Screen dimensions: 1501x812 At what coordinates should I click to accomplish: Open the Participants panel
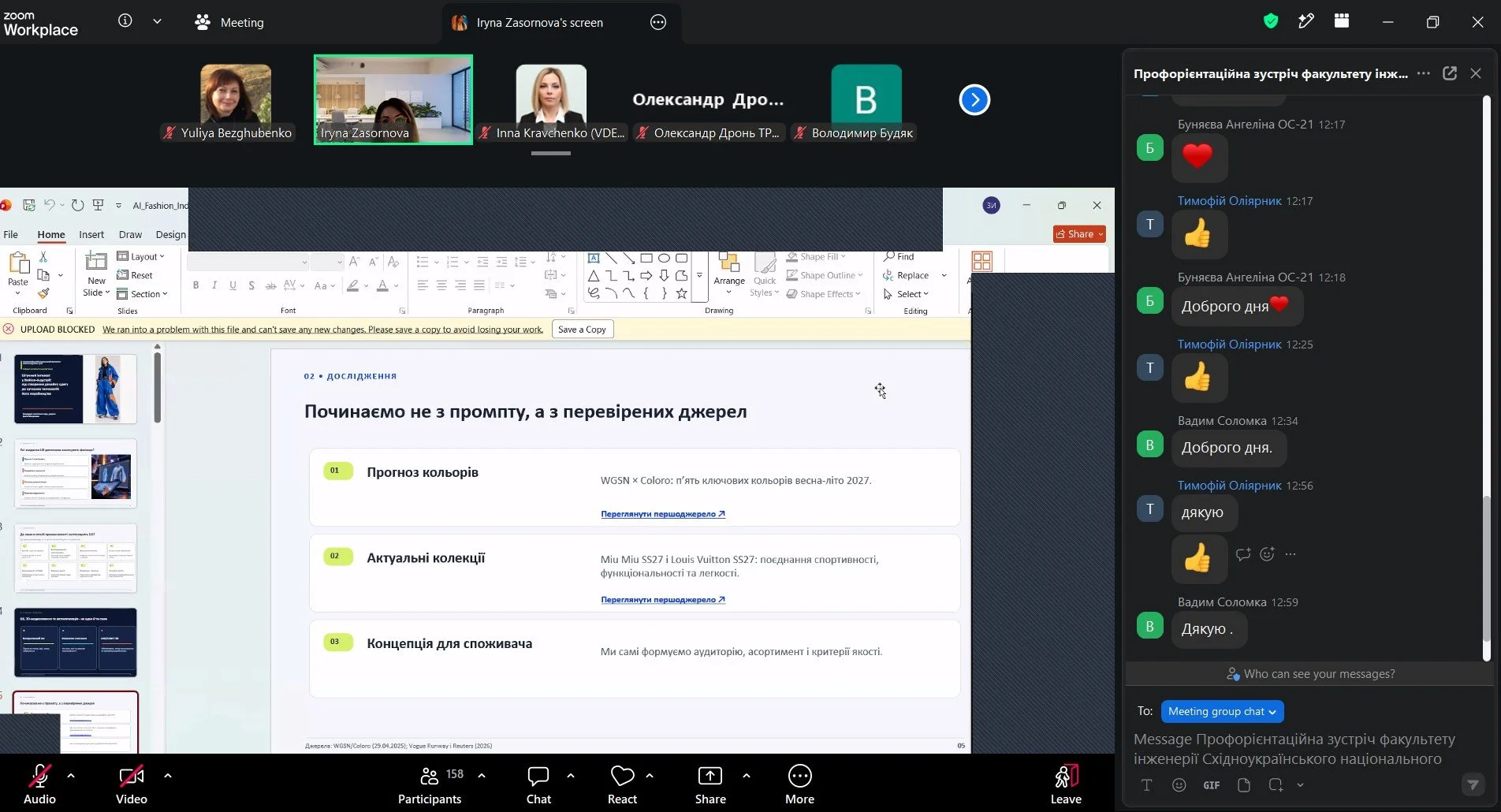[x=430, y=784]
